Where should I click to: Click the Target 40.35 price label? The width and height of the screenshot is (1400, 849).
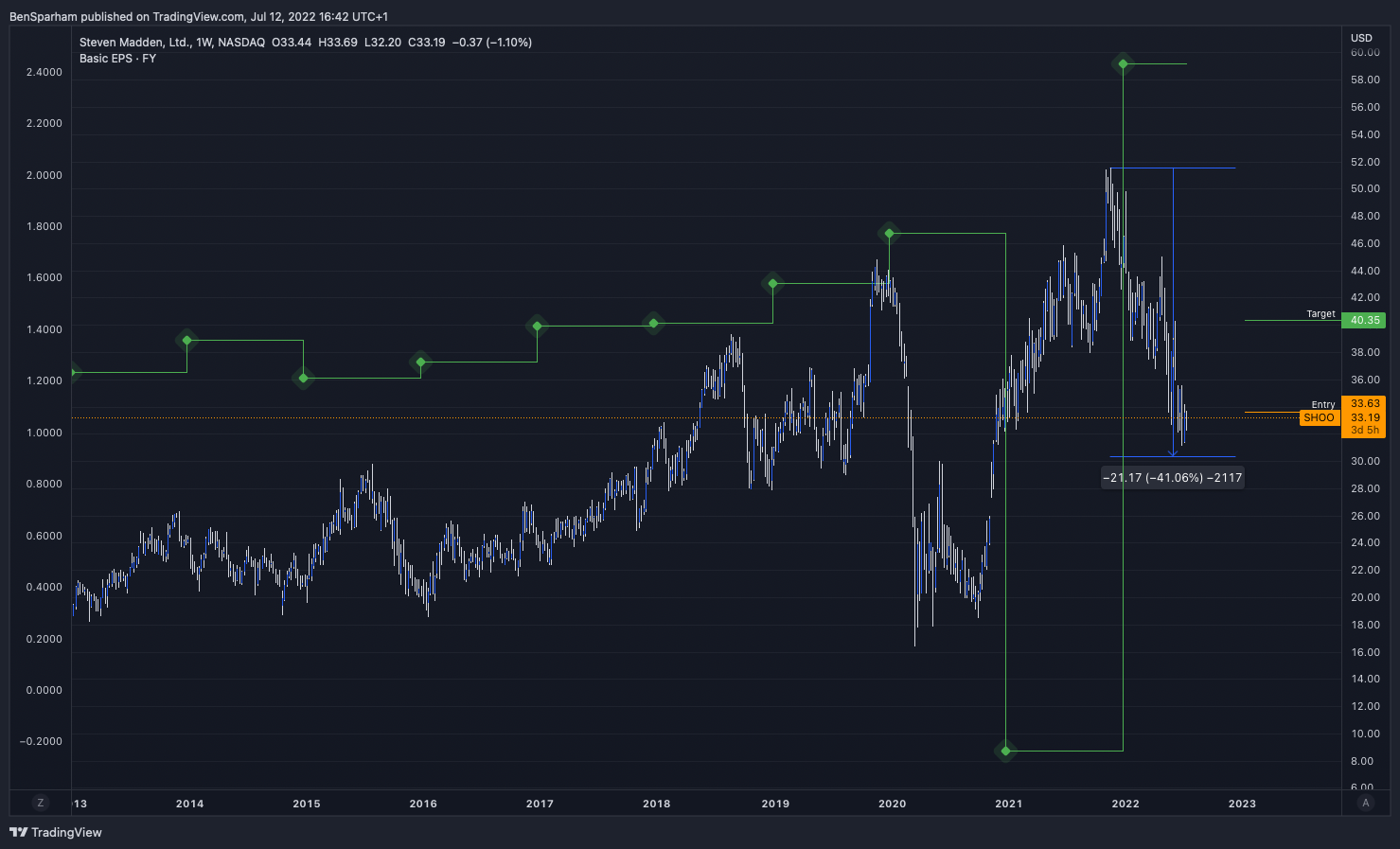(1363, 320)
